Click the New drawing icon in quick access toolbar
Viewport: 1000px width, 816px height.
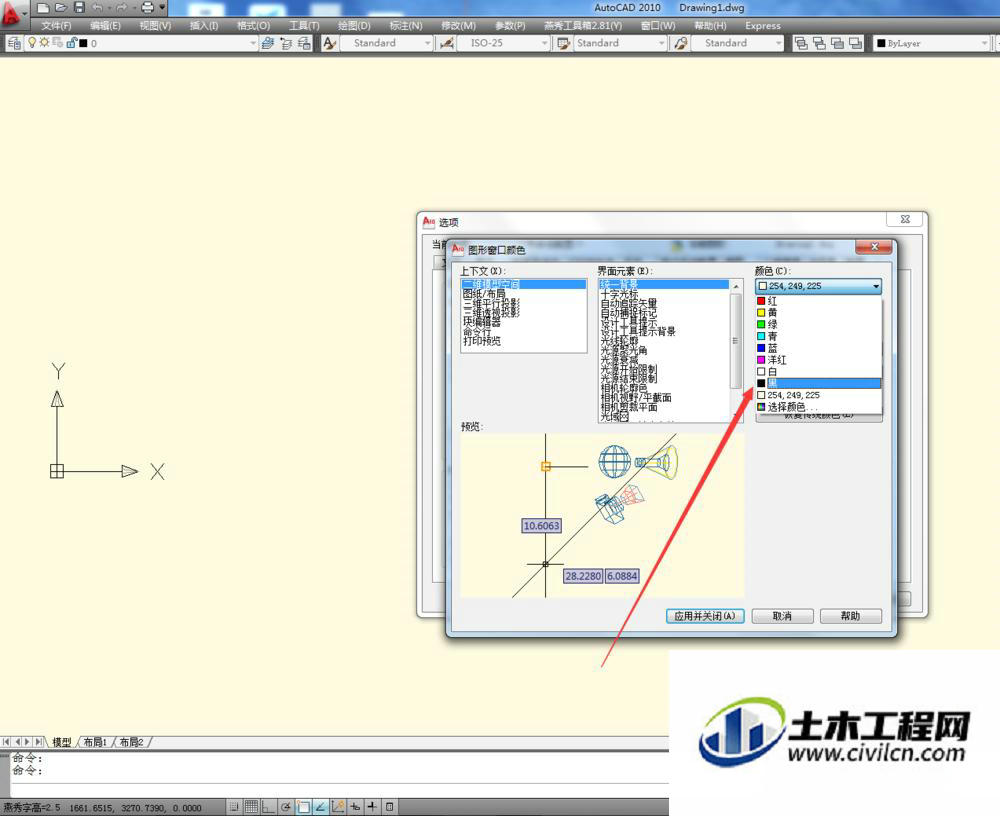click(x=43, y=8)
